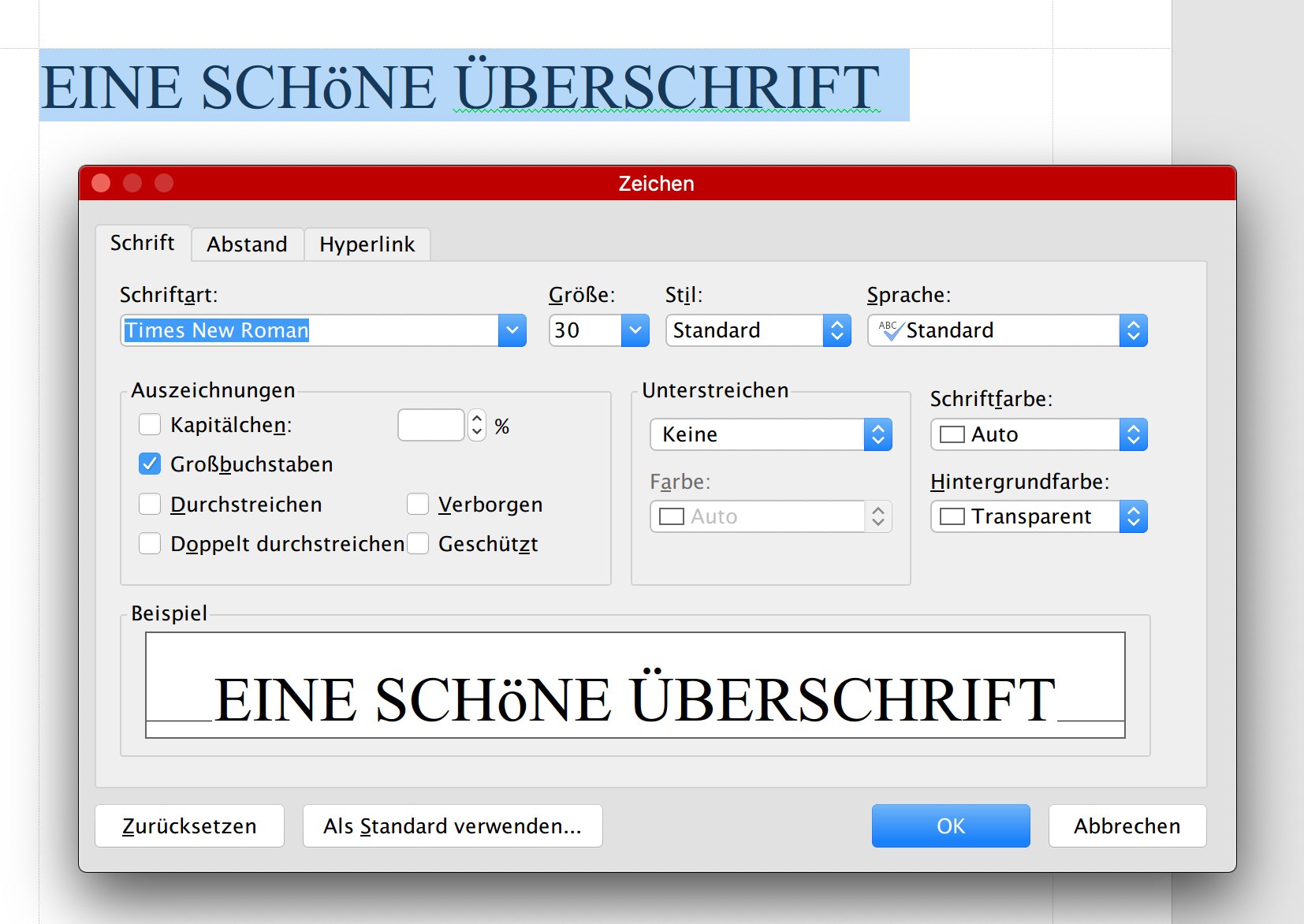Open the Unterstreichen dropdown showing Keine
Viewport: 1304px width, 924px height.
877,434
